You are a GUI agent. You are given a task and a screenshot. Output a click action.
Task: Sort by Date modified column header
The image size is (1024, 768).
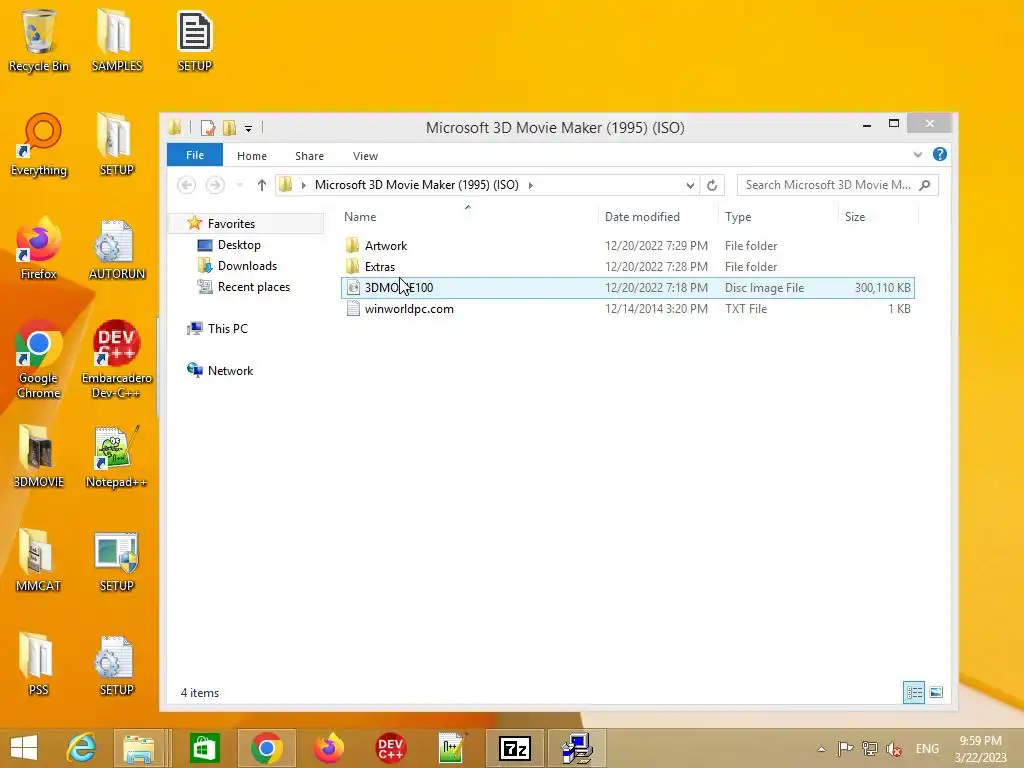coord(658,217)
